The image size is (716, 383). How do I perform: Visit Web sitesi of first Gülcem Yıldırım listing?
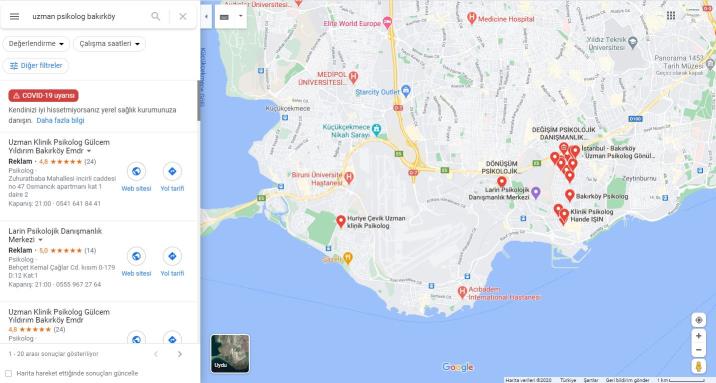tap(136, 177)
